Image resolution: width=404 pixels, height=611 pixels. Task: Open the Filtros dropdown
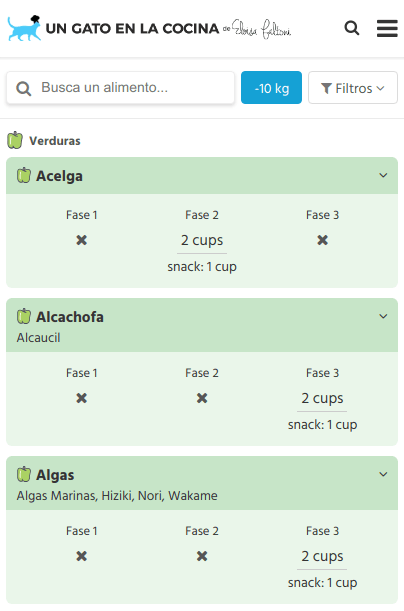353,88
